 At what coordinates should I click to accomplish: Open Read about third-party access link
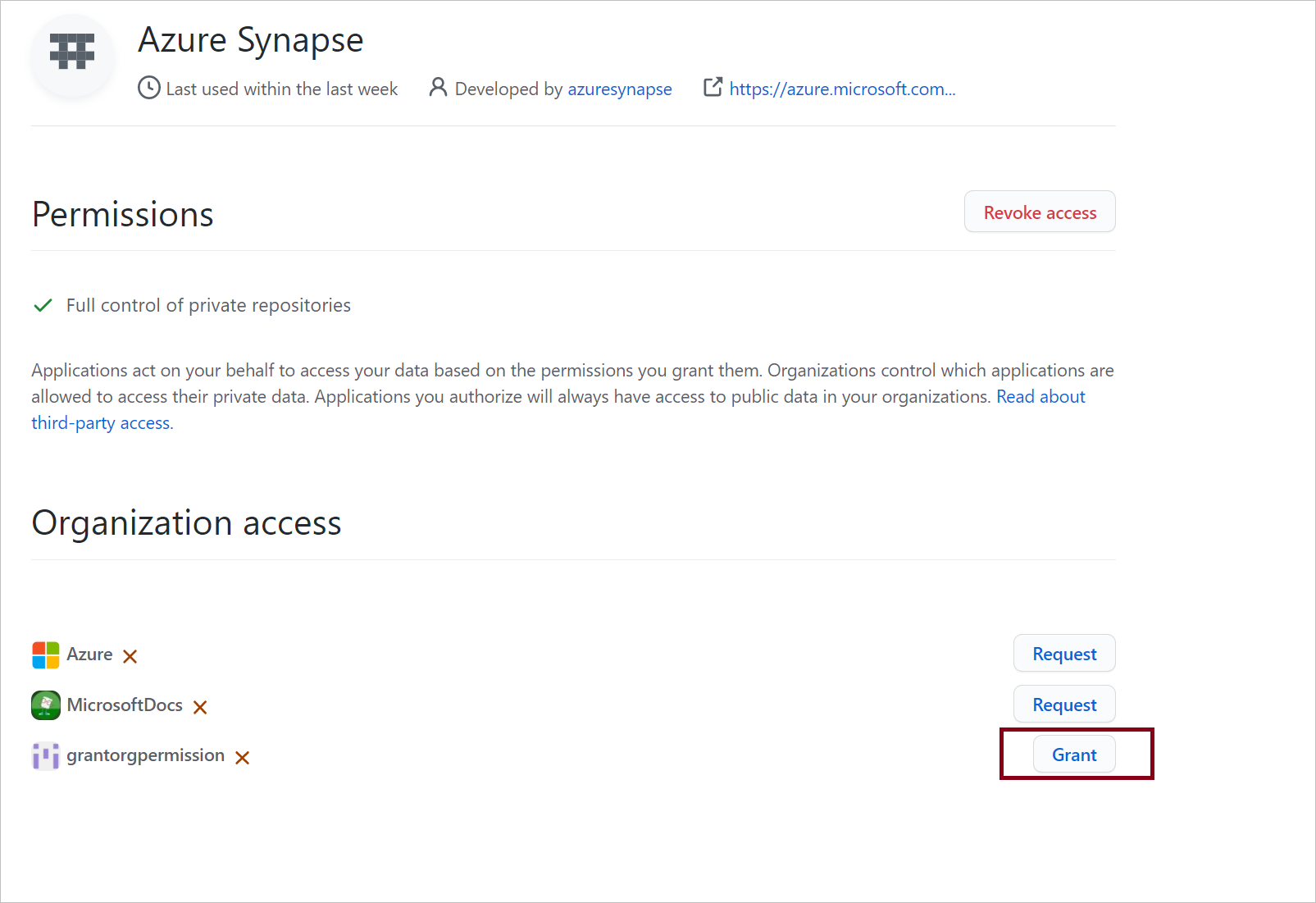point(1040,397)
